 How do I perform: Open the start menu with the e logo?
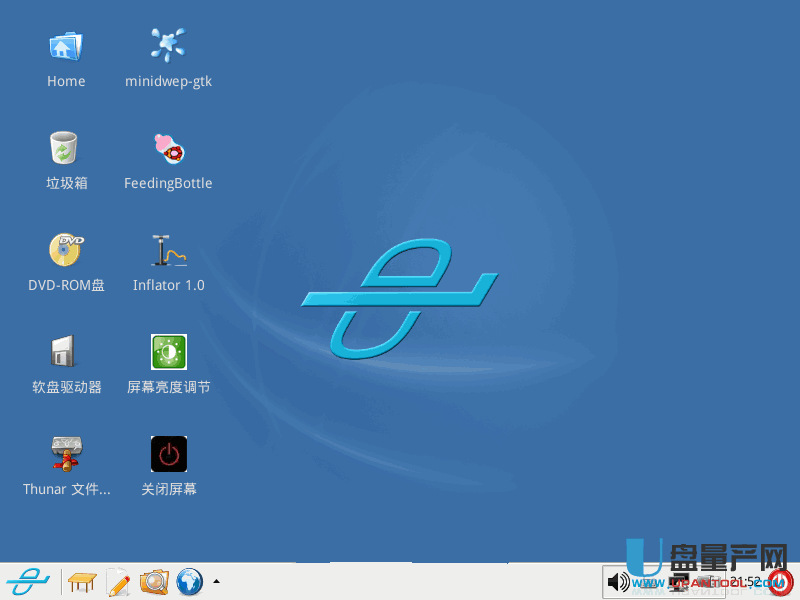point(28,581)
